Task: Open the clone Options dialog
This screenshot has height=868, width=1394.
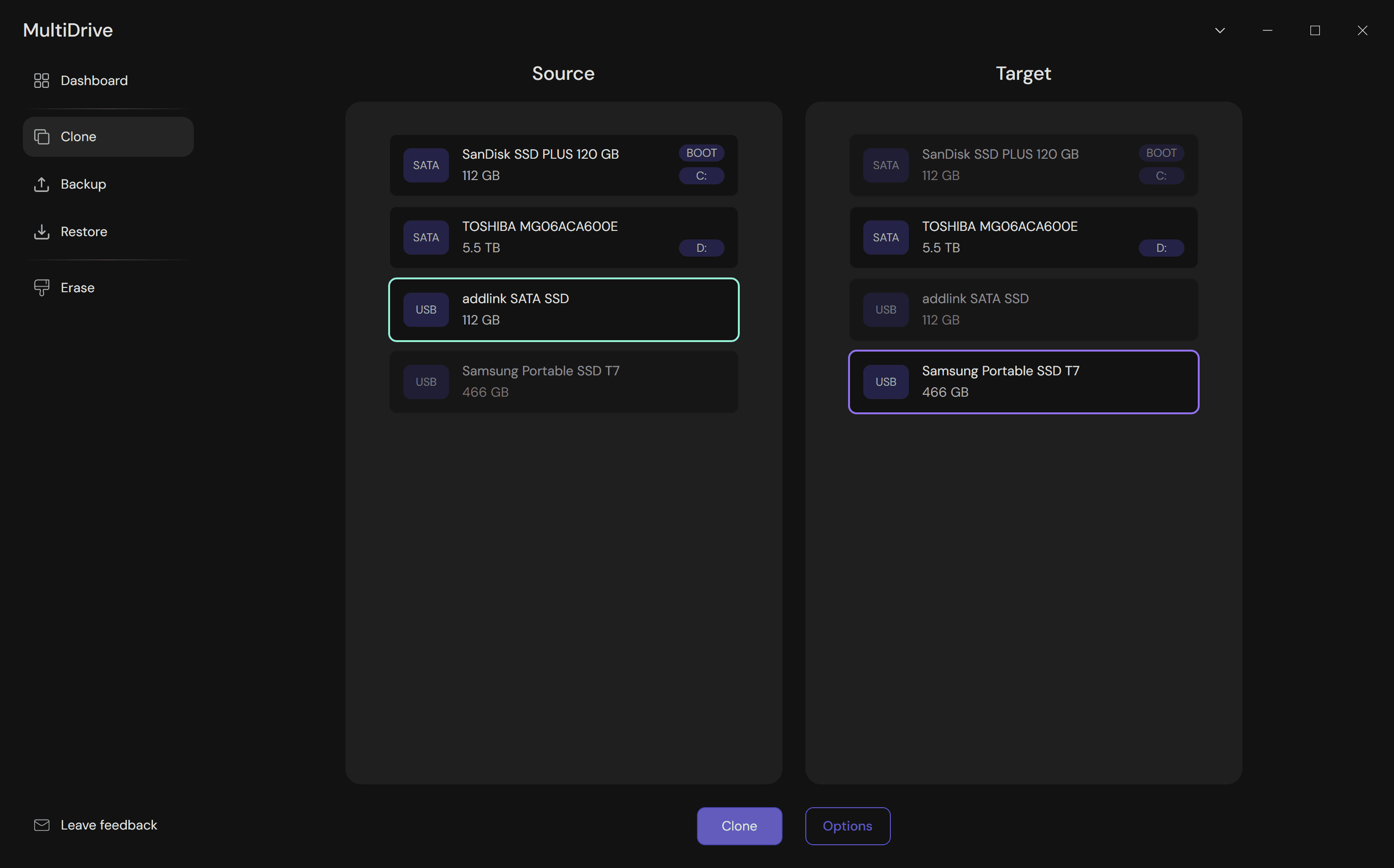Action: 847,826
